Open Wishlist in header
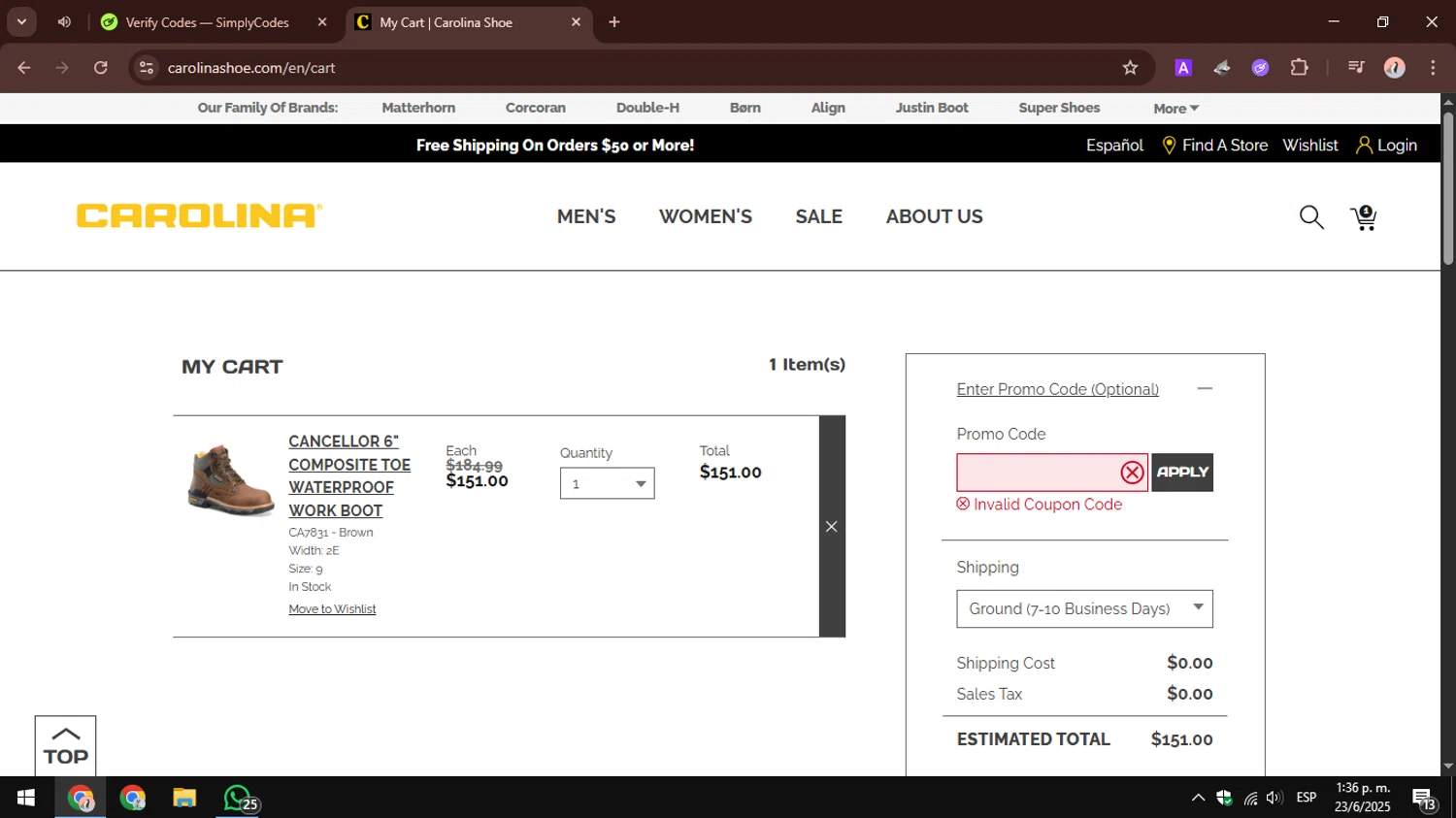 (x=1309, y=145)
